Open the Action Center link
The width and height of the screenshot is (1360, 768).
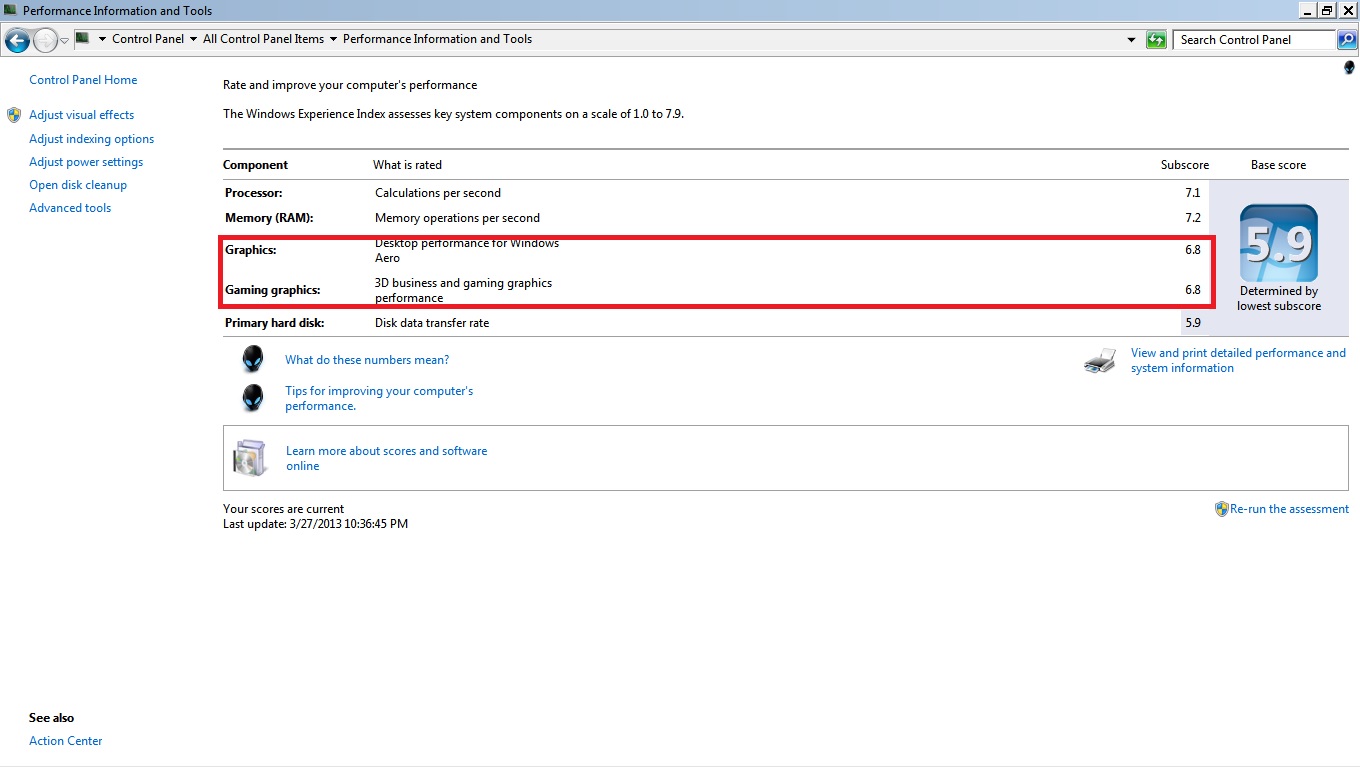pos(66,741)
